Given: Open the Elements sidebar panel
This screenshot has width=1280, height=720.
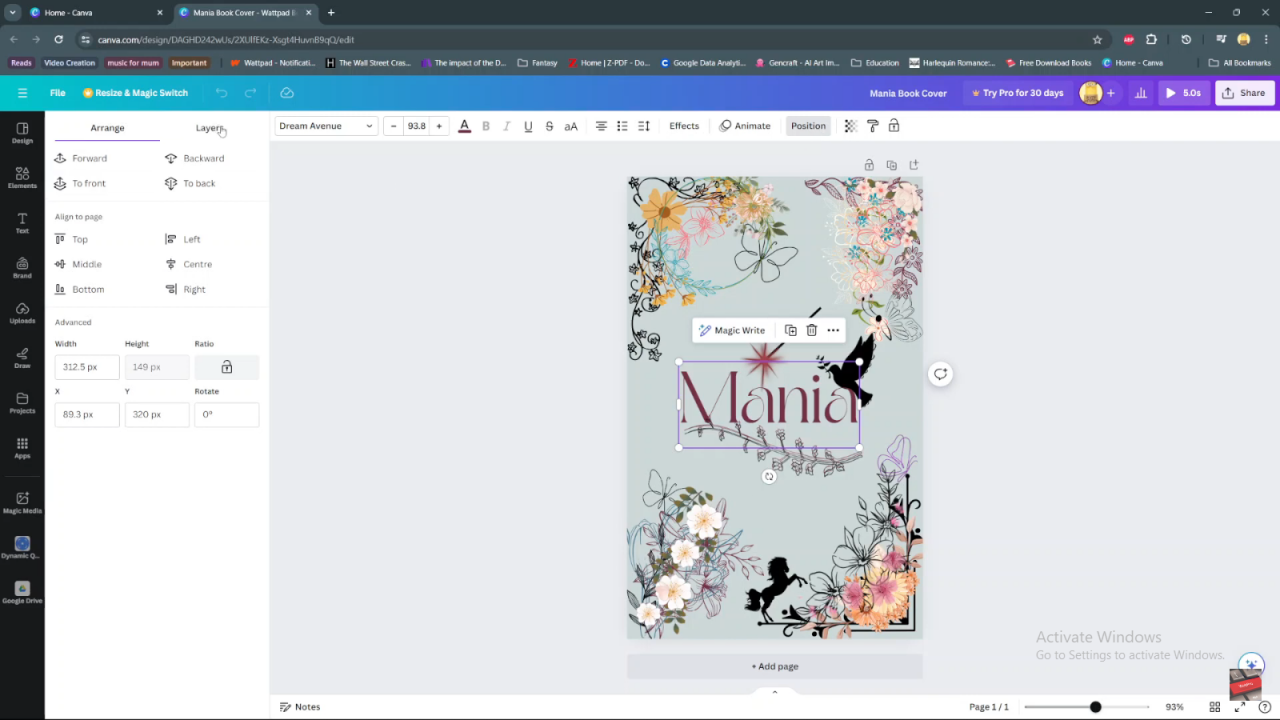Looking at the screenshot, I should (22, 178).
